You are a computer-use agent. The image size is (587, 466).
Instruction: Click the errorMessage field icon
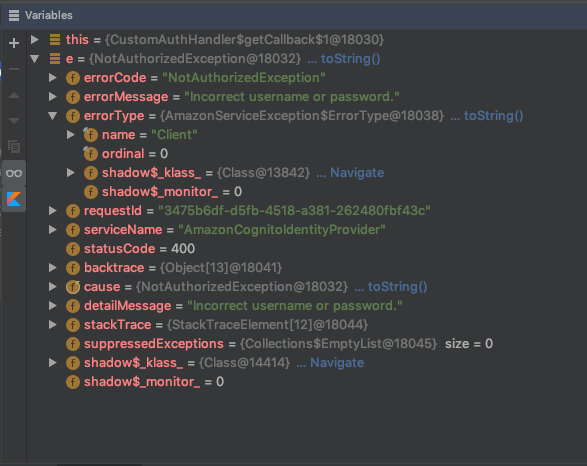coord(73,97)
